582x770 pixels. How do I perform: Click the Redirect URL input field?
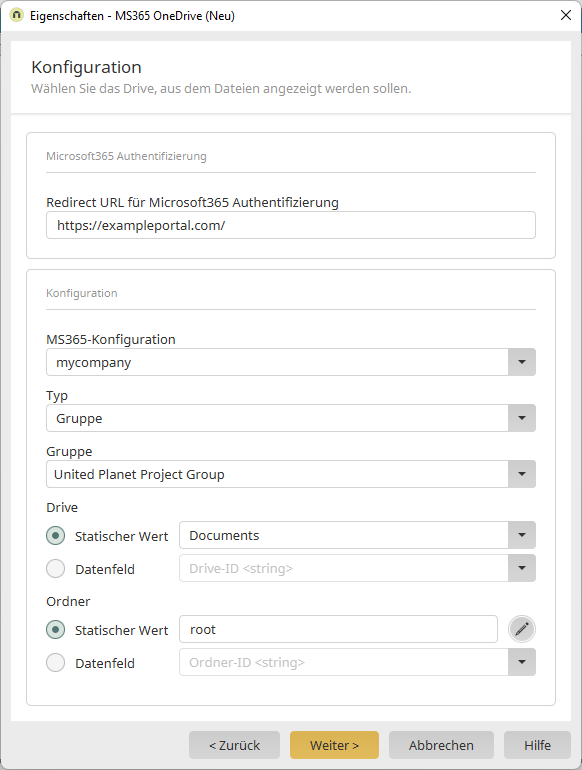[291, 225]
